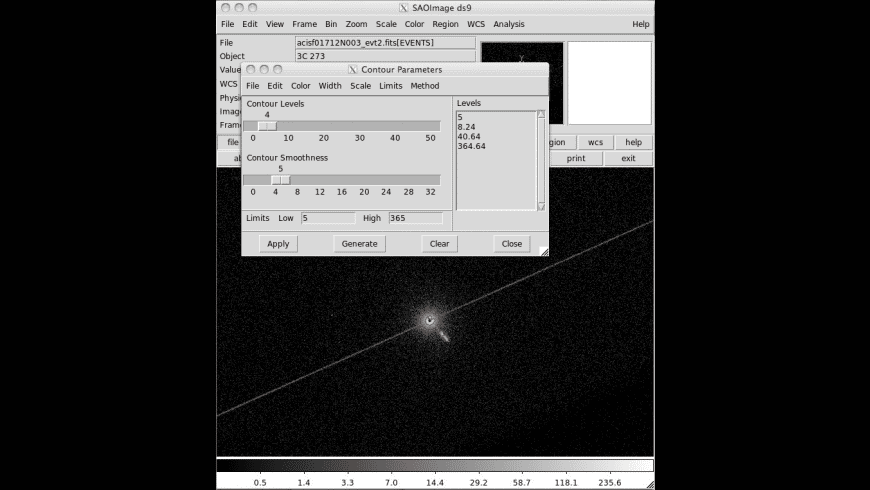
Task: Open the Scale menu in ds9 main window
Action: coord(386,24)
